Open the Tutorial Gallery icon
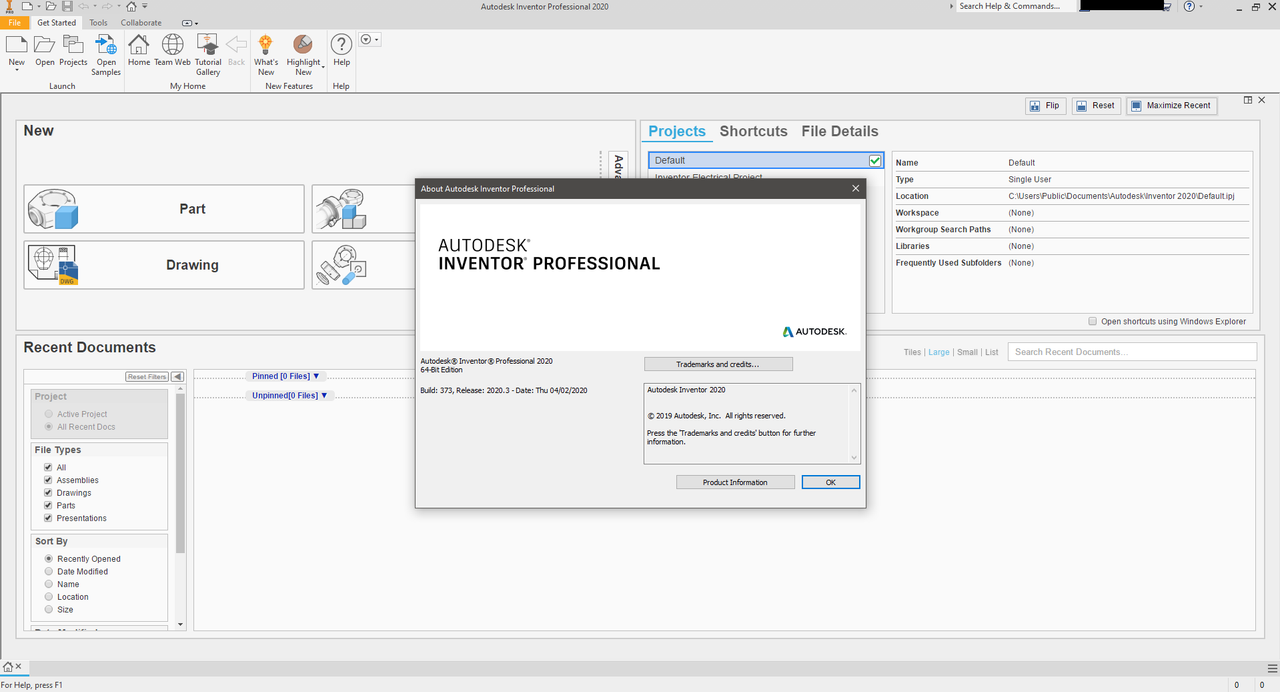 coord(207,45)
